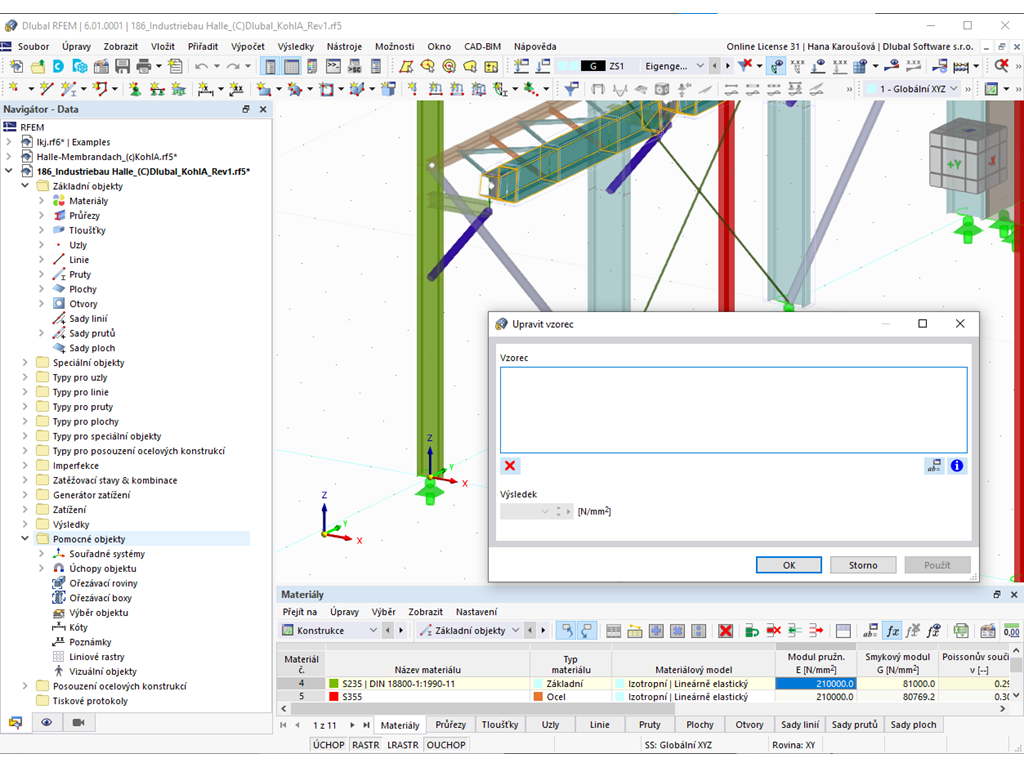Click the new nodal support icon
This screenshot has width=1024, height=768.
[x=135, y=89]
